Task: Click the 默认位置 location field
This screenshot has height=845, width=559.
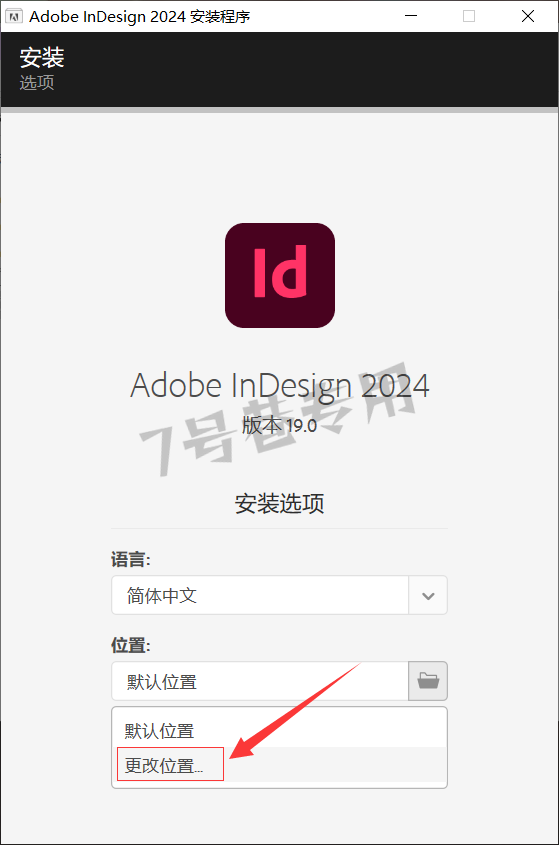Action: click(260, 681)
